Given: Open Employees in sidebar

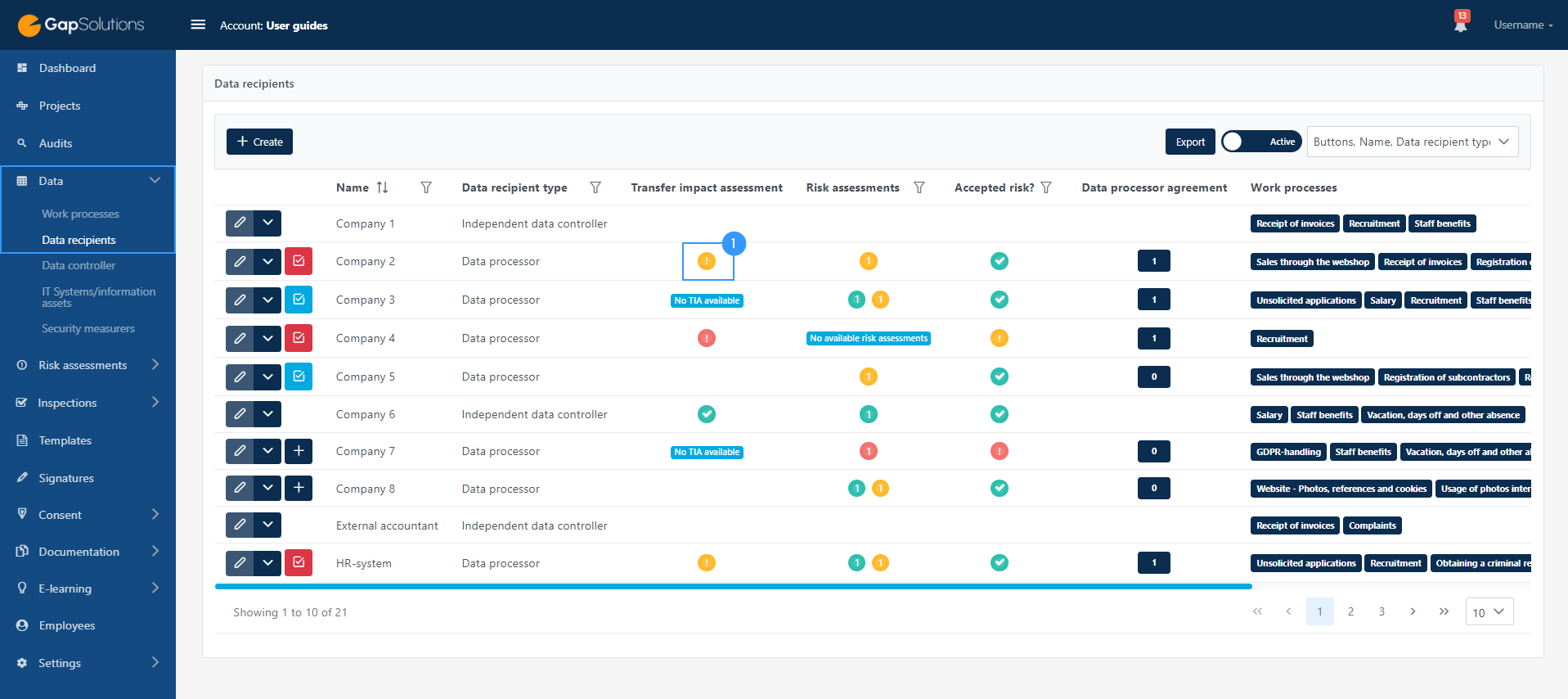Looking at the screenshot, I should [66, 625].
